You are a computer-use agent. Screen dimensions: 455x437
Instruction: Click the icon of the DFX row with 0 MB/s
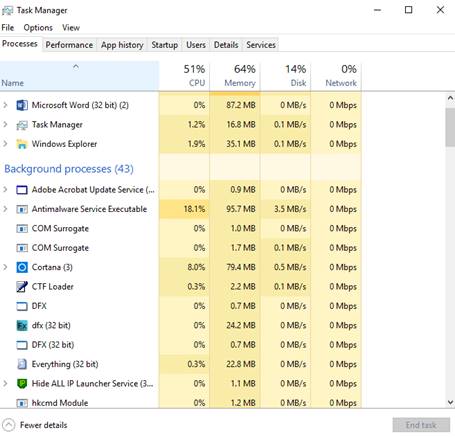tap(22, 306)
